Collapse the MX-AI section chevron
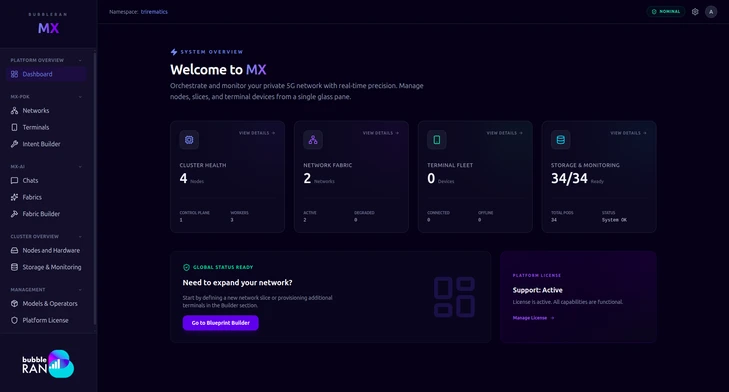This screenshot has width=729, height=392. pos(80,166)
